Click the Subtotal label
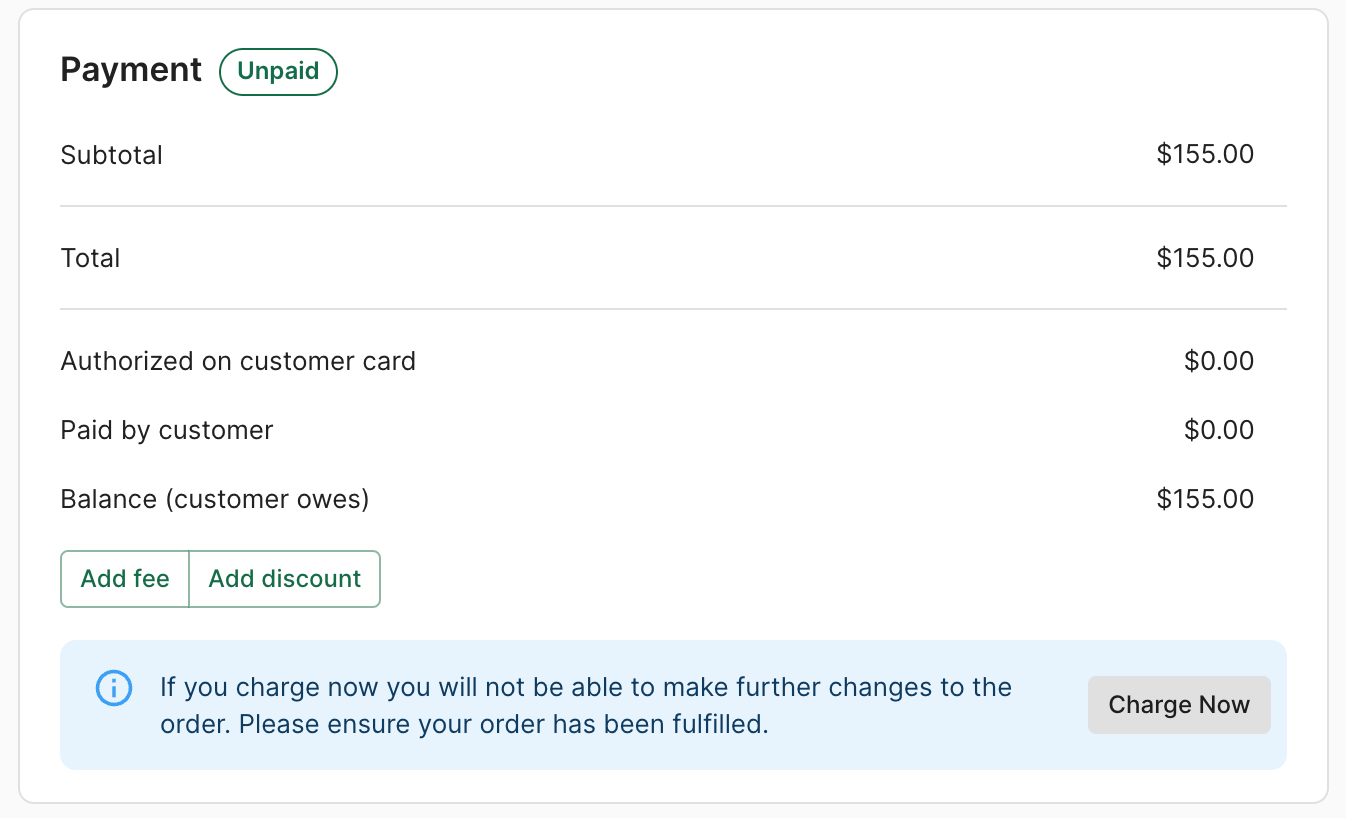Screen dimensions: 1346x818 [112, 155]
